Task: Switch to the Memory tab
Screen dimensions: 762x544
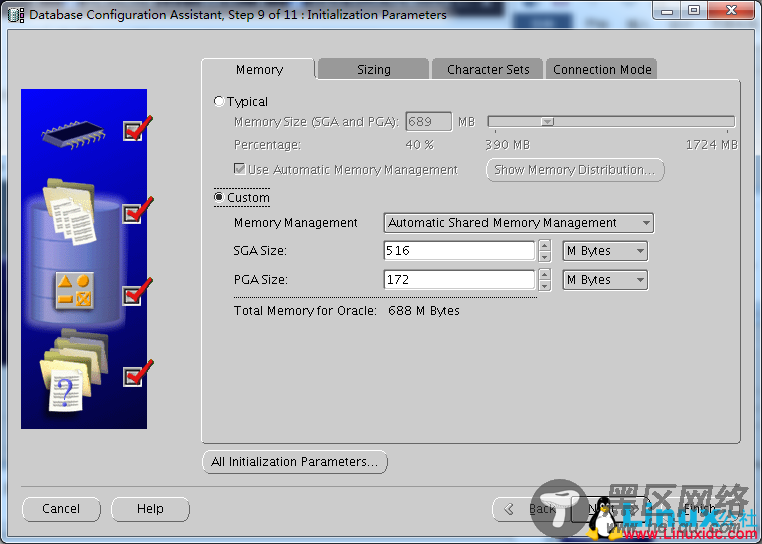Action: [x=259, y=70]
